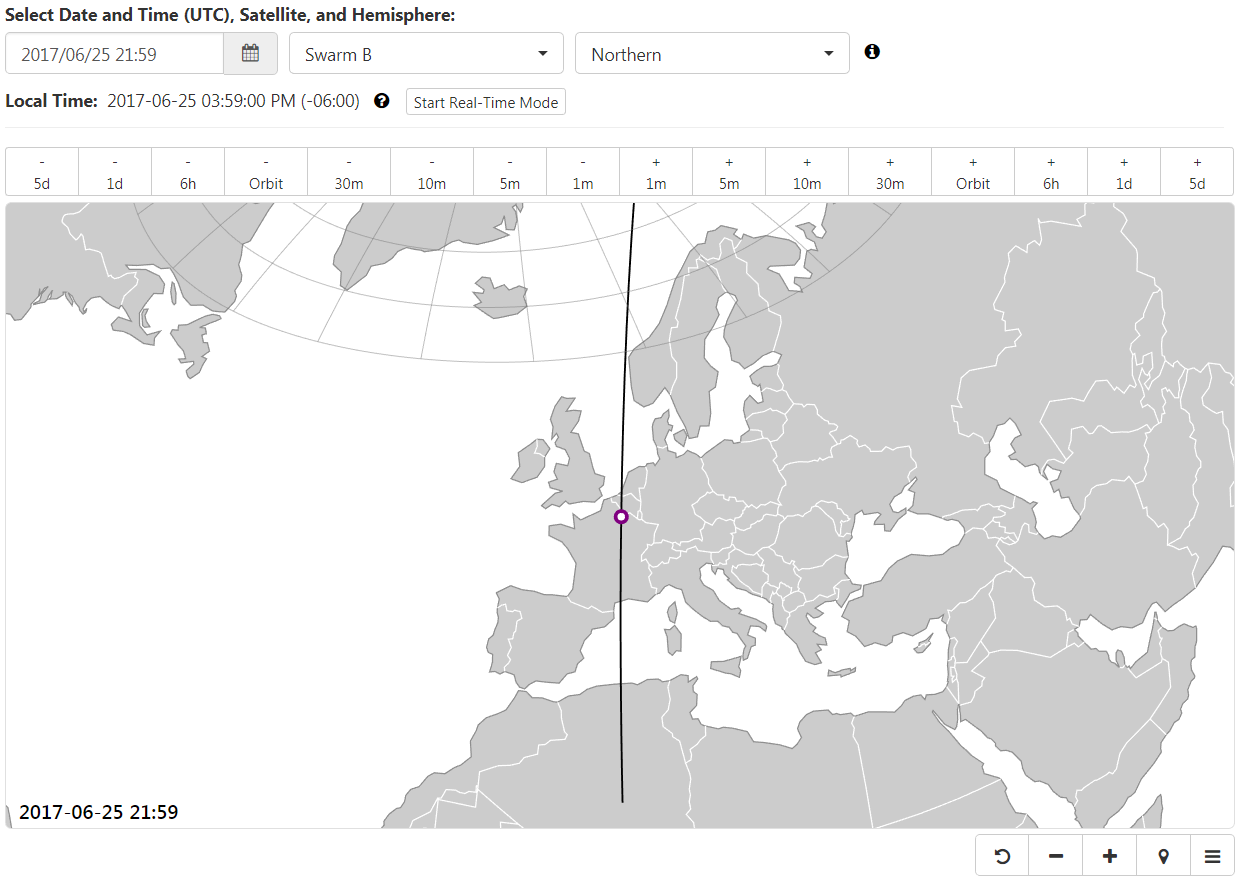The width and height of the screenshot is (1240, 881).
Task: Open the map hamburger menu icon
Action: coord(1212,856)
